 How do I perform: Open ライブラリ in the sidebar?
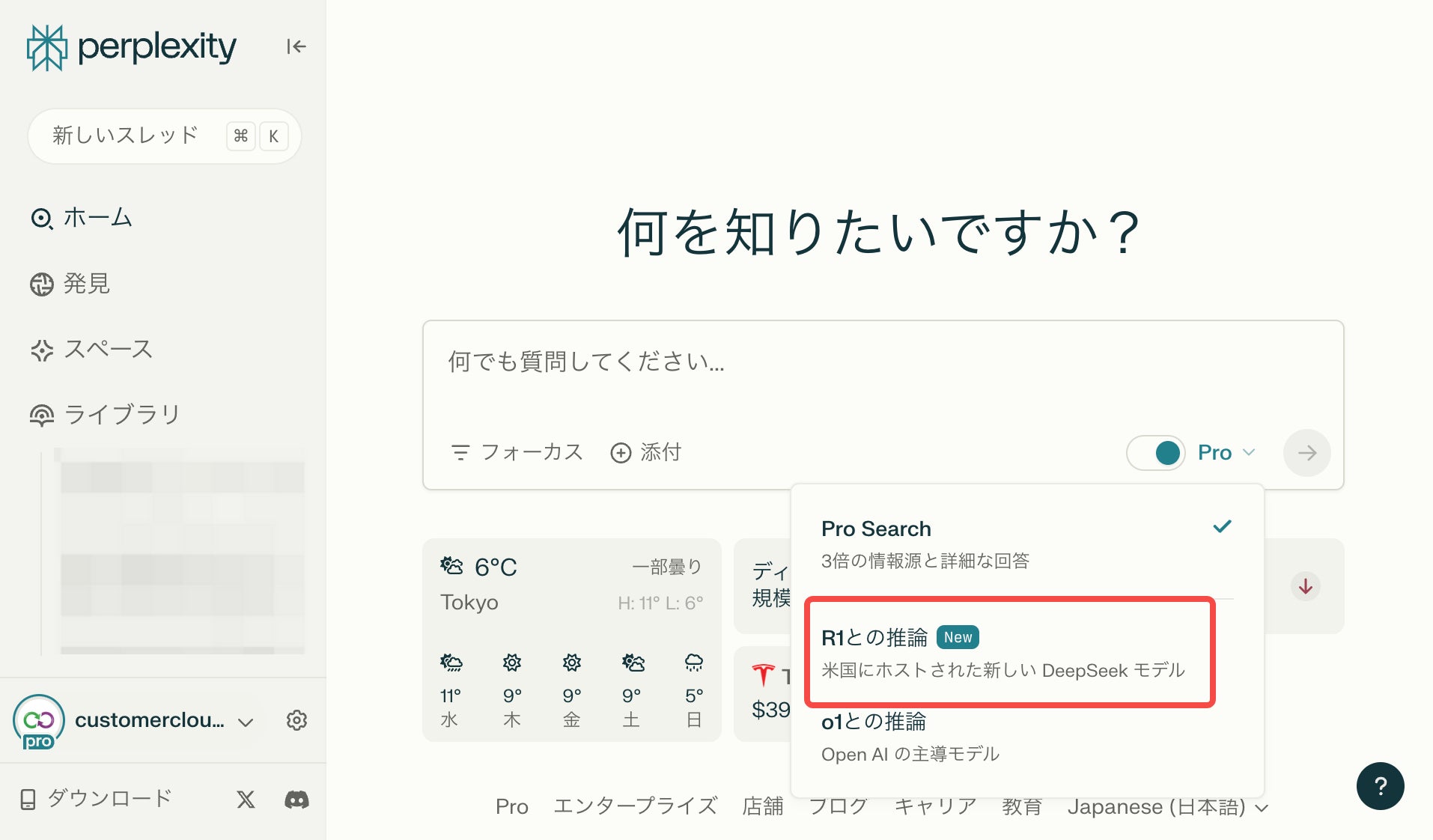point(105,414)
